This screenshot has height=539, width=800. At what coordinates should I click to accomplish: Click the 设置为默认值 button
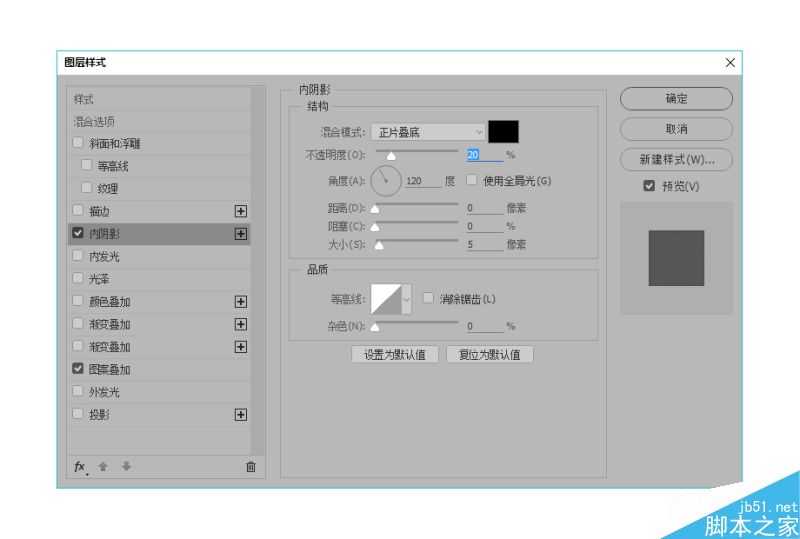tap(395, 354)
